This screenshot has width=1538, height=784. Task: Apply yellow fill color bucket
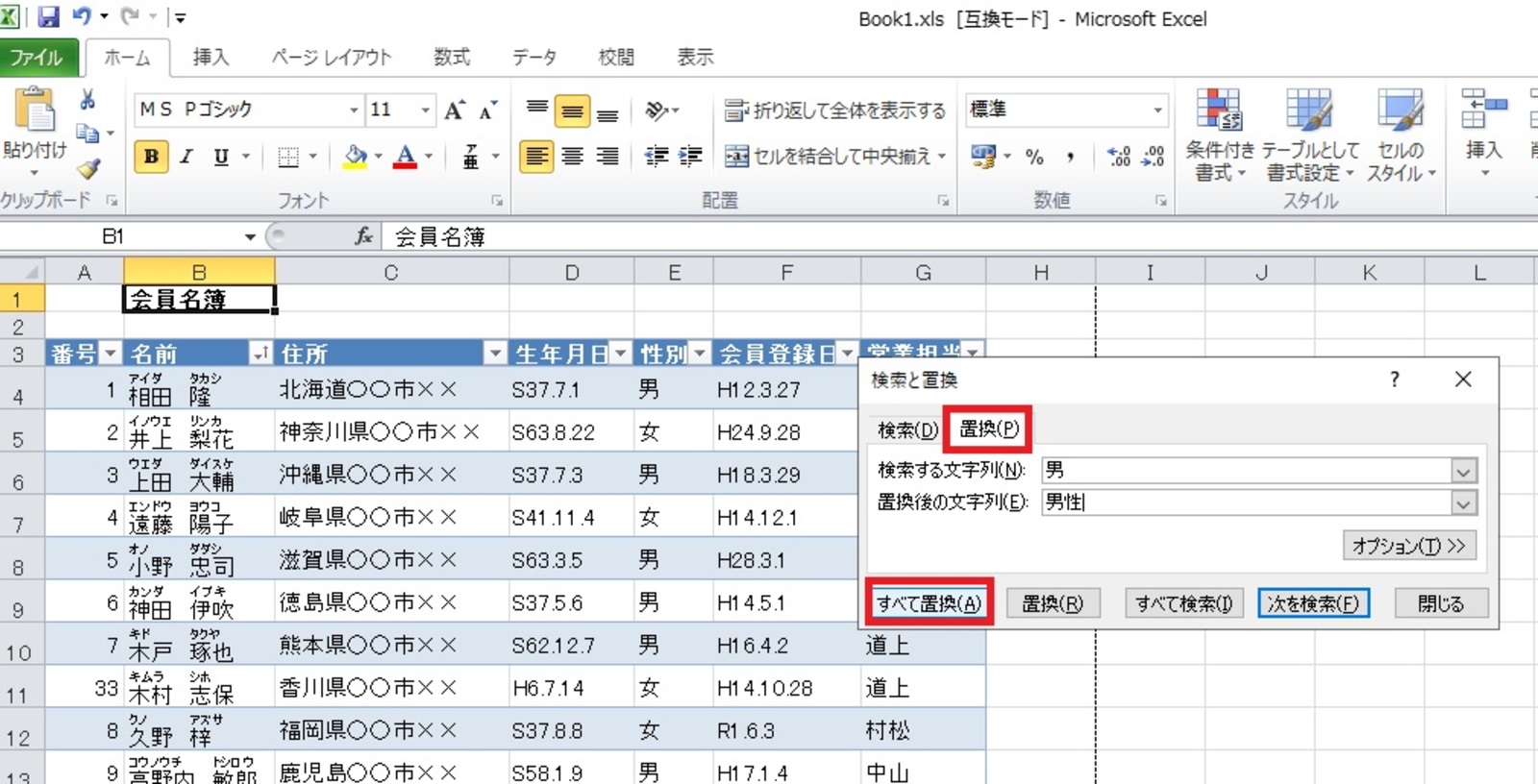(356, 157)
